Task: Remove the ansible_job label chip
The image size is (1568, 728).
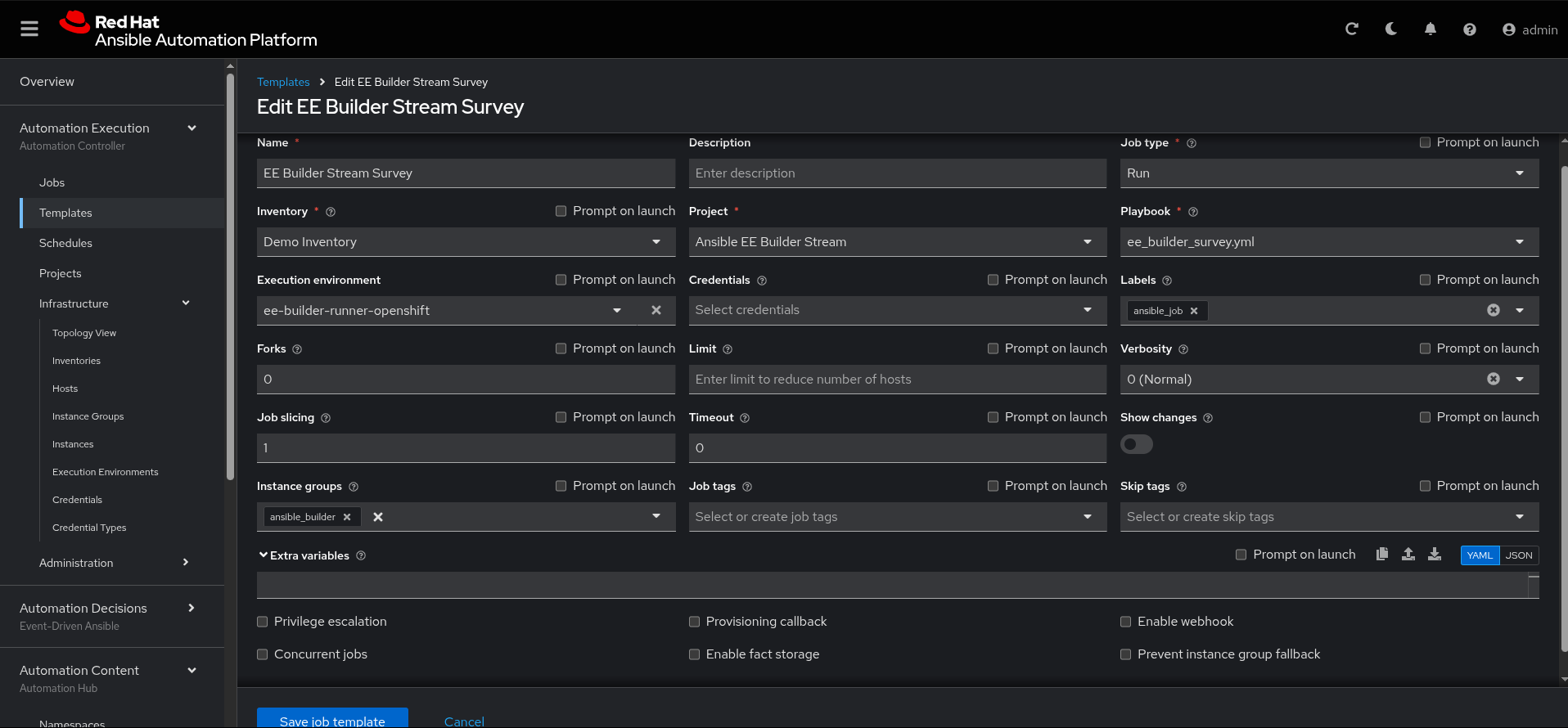Action: (1193, 311)
